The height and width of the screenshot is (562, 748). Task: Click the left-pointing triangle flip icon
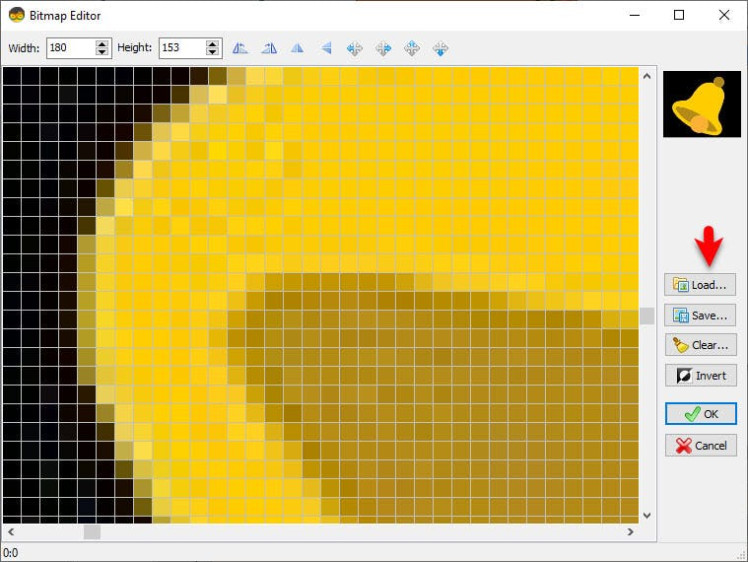(x=326, y=48)
